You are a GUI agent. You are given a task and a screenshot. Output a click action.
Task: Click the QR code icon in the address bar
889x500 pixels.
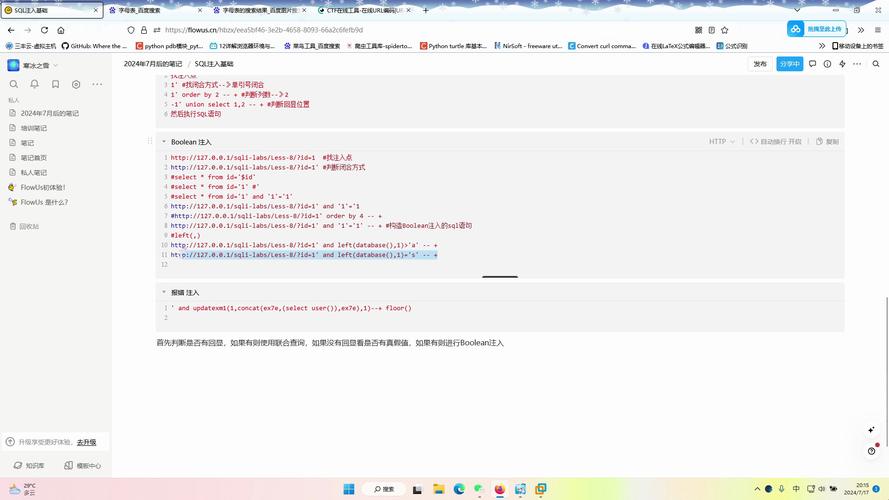tap(698, 30)
